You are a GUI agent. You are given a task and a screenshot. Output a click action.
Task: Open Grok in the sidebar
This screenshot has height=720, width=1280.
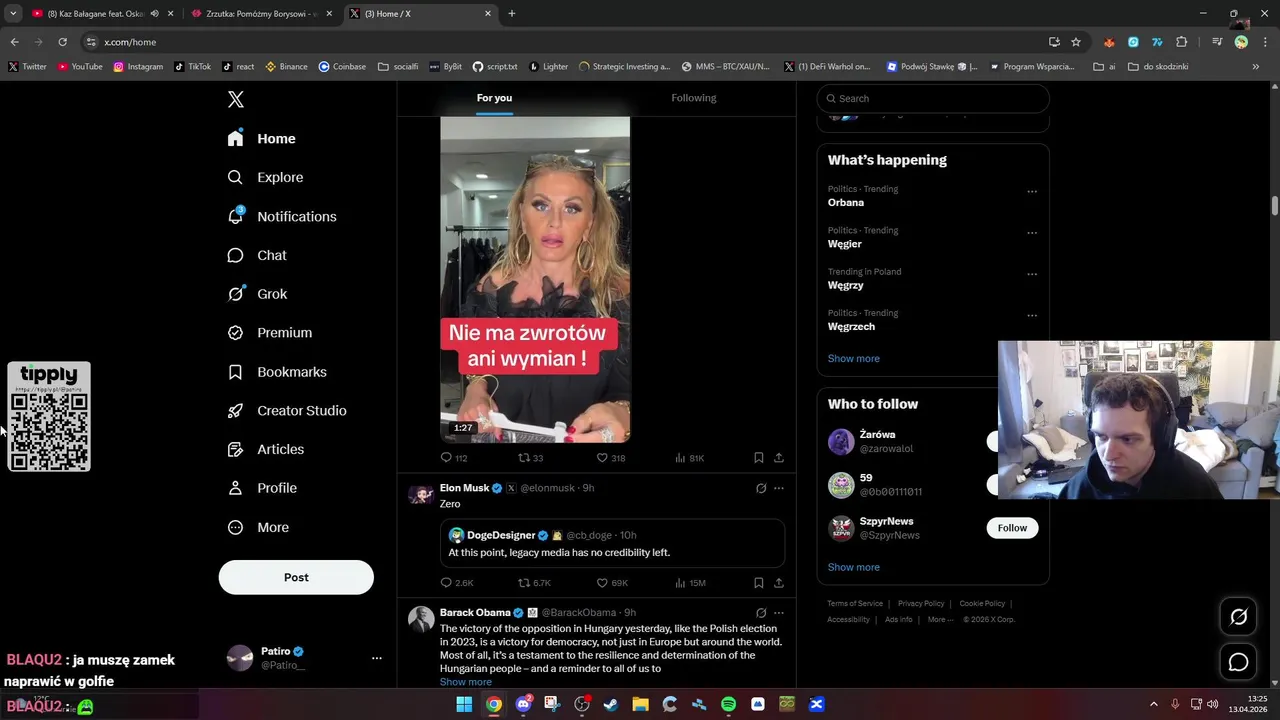click(258, 294)
